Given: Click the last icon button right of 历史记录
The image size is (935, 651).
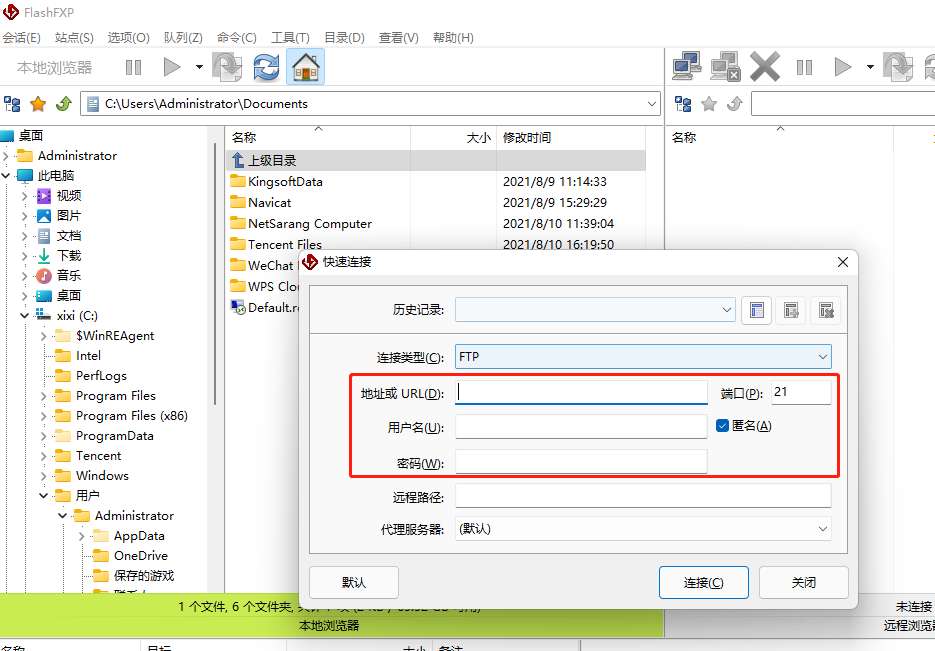Looking at the screenshot, I should click(x=824, y=311).
